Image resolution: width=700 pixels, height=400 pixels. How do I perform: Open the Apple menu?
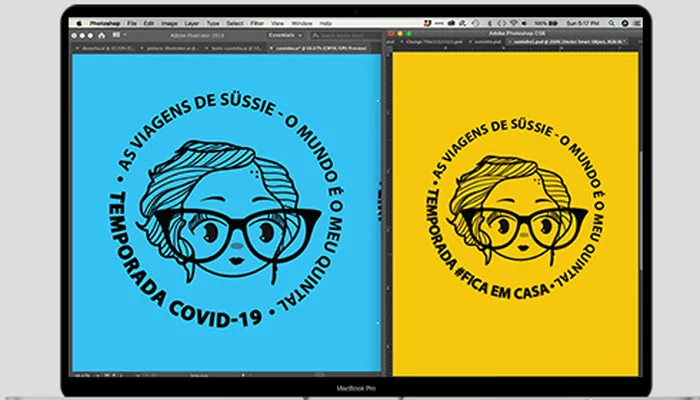click(79, 23)
